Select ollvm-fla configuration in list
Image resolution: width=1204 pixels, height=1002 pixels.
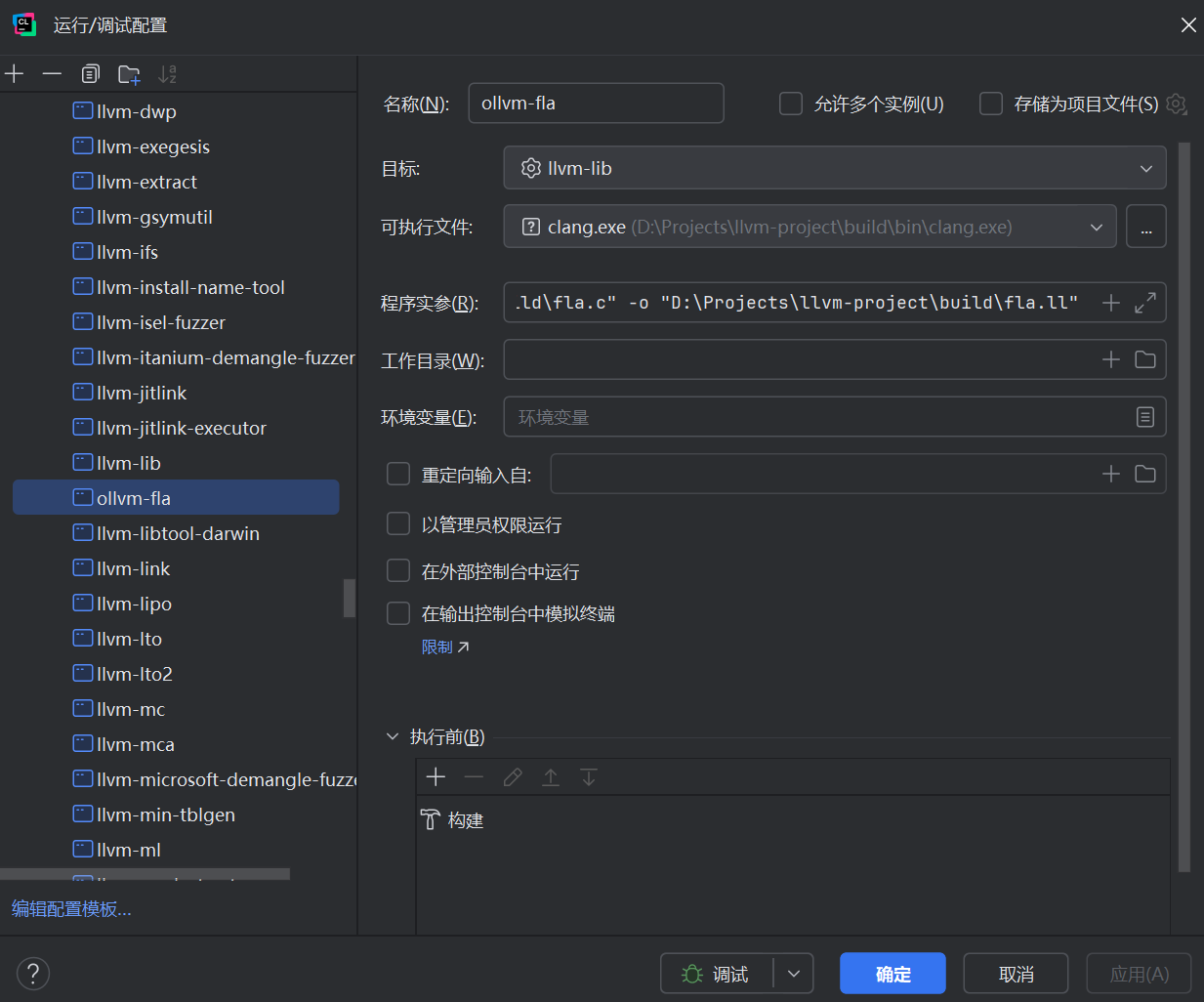tap(176, 497)
